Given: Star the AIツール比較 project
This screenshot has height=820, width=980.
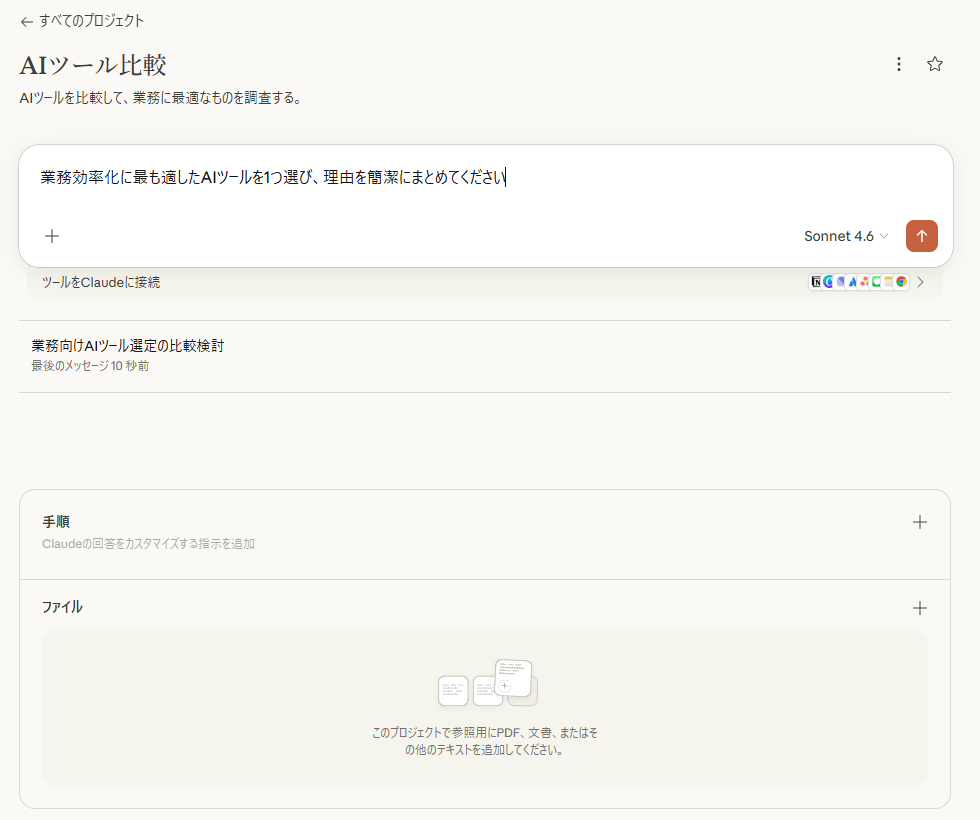Looking at the screenshot, I should coord(935,63).
